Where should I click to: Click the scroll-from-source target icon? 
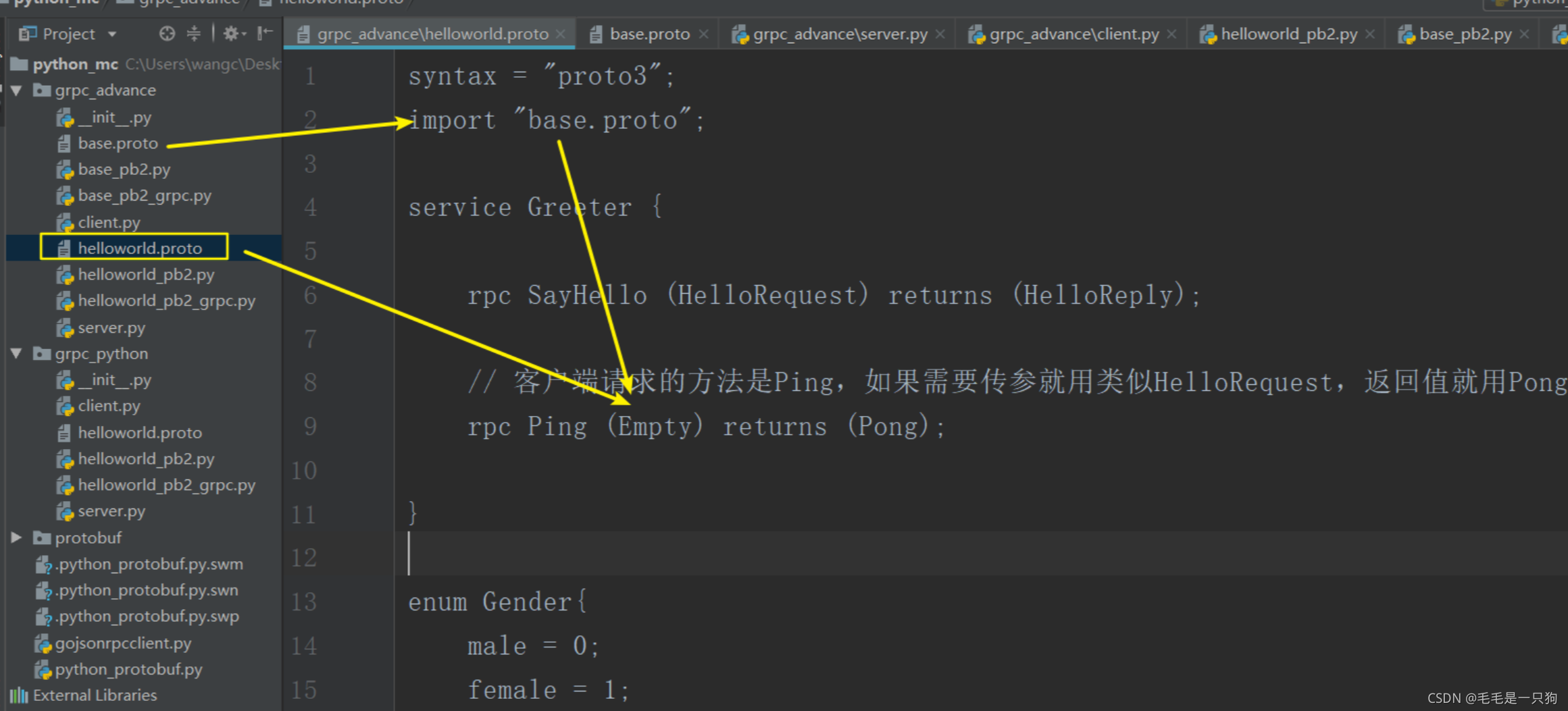pyautogui.click(x=167, y=33)
